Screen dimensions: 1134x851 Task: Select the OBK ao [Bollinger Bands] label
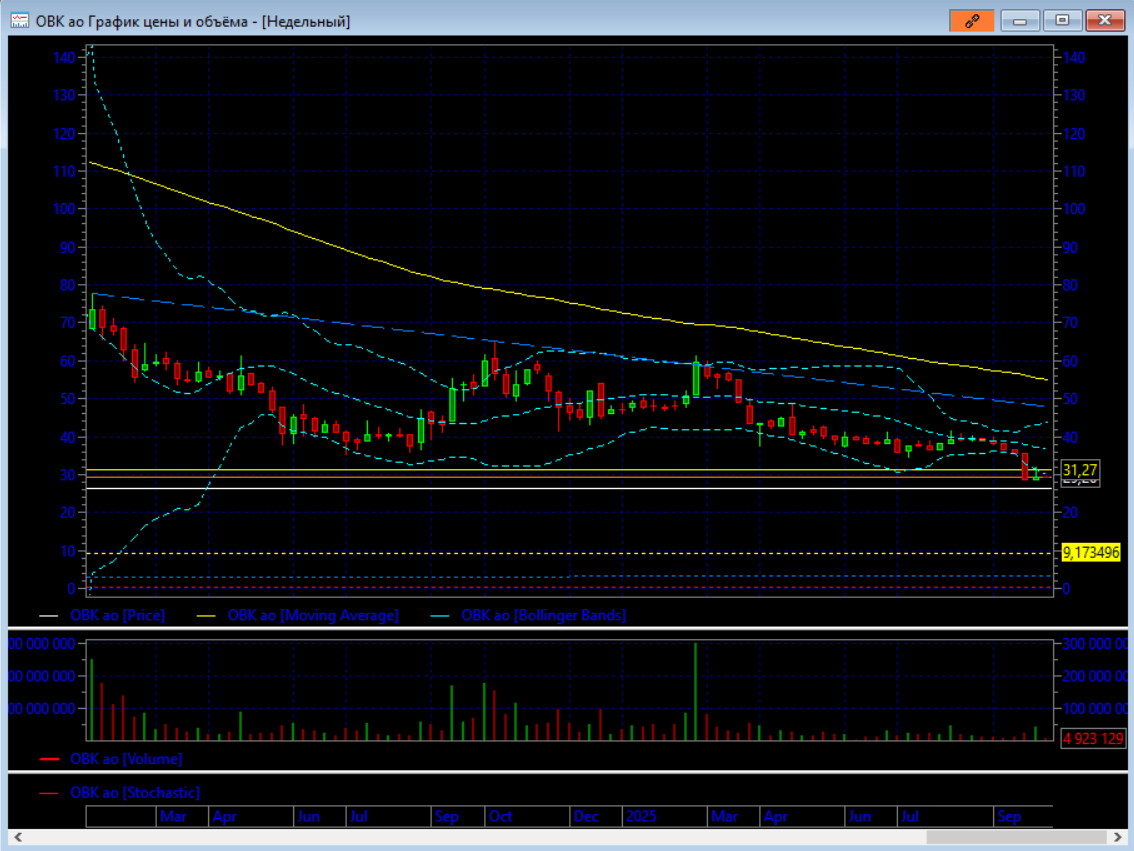click(x=543, y=616)
